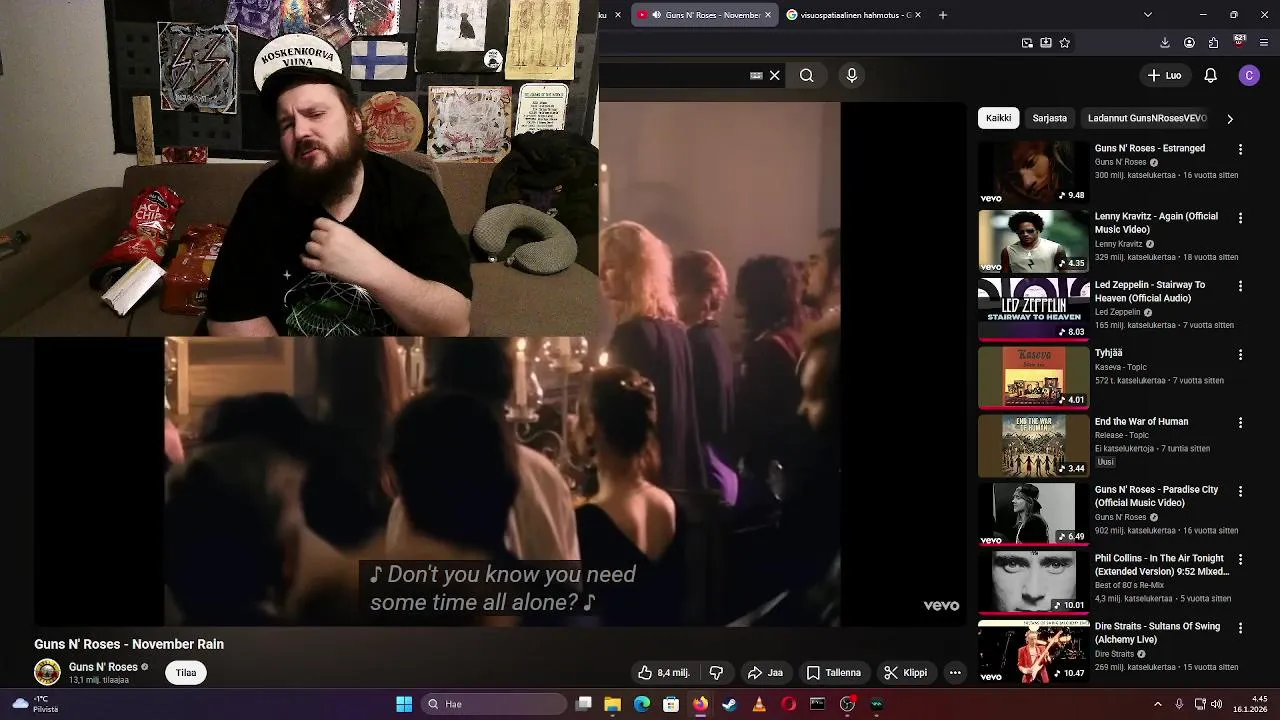Open Guns N' Roses - Estranged video title

(x=1149, y=148)
